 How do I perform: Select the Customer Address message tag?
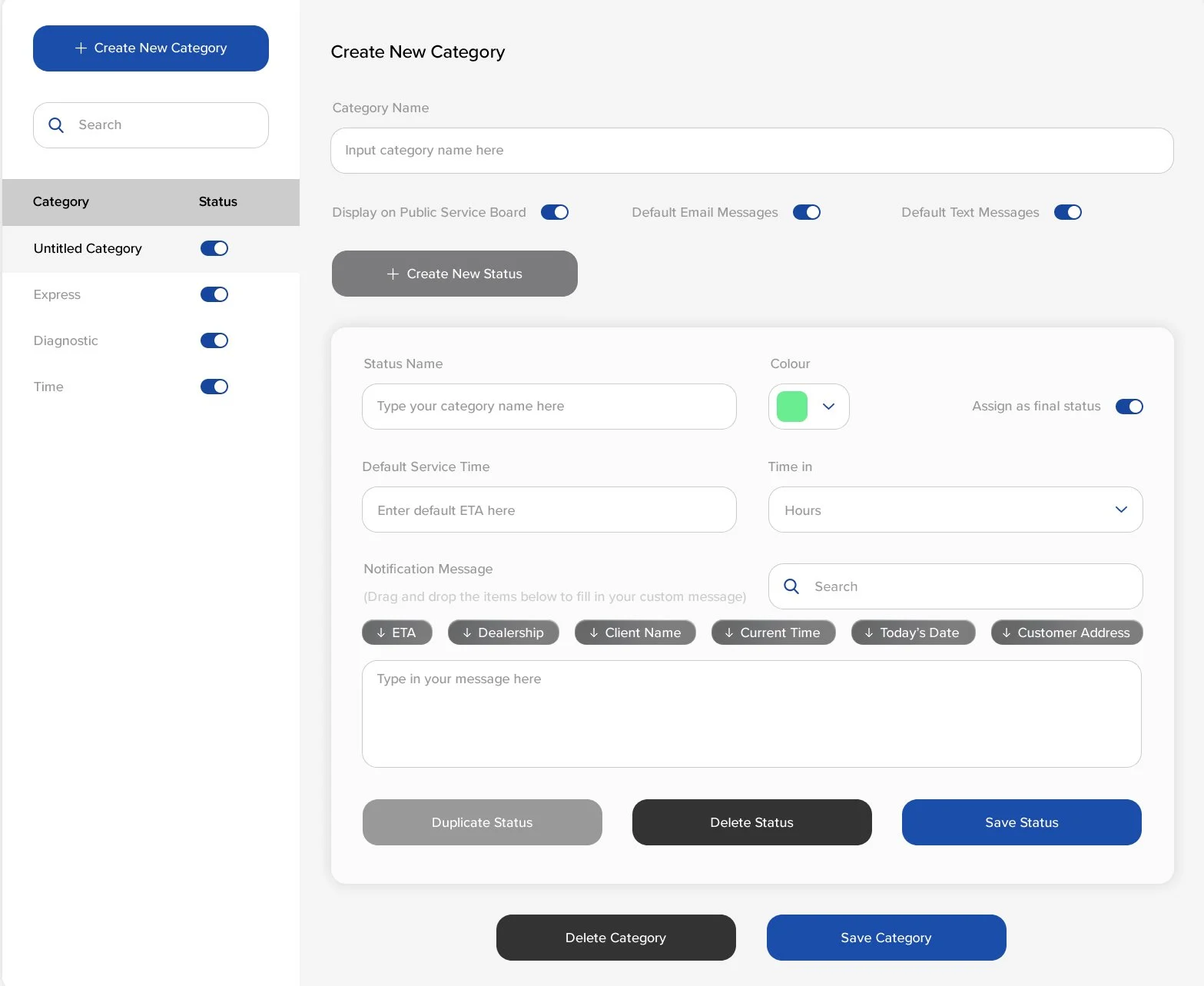coord(1067,632)
